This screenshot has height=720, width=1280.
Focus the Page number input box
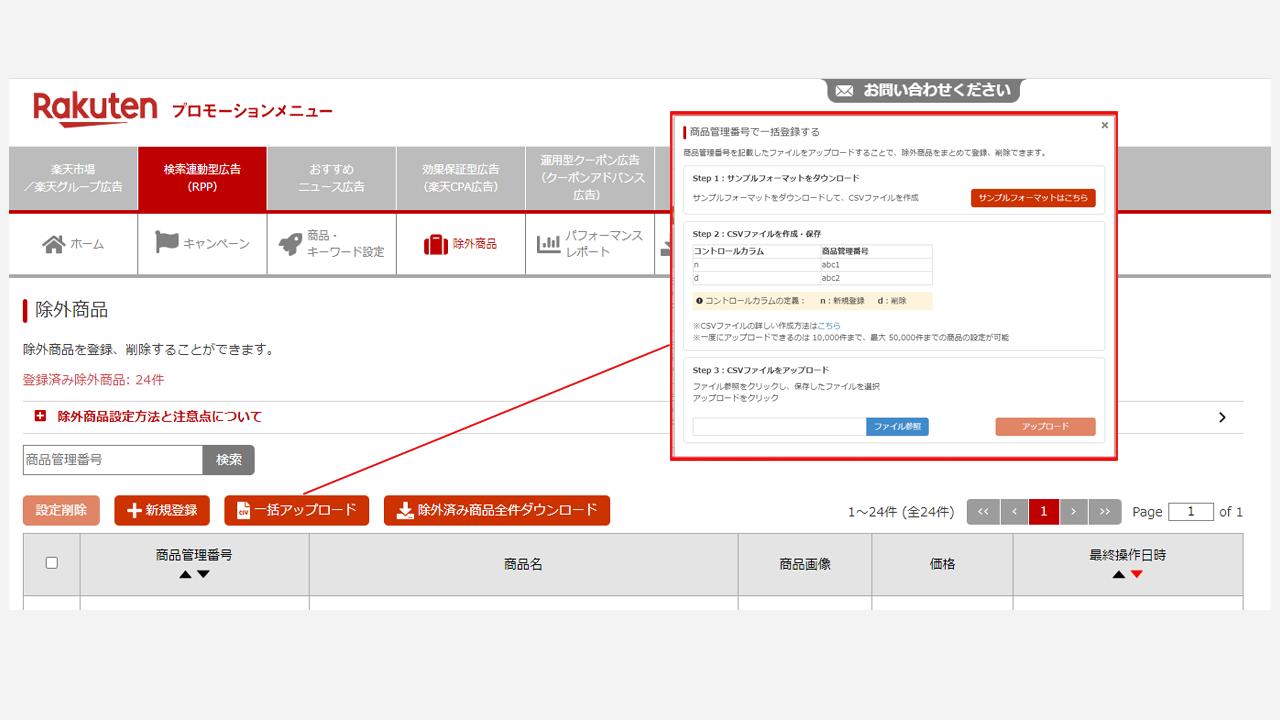coord(1191,511)
